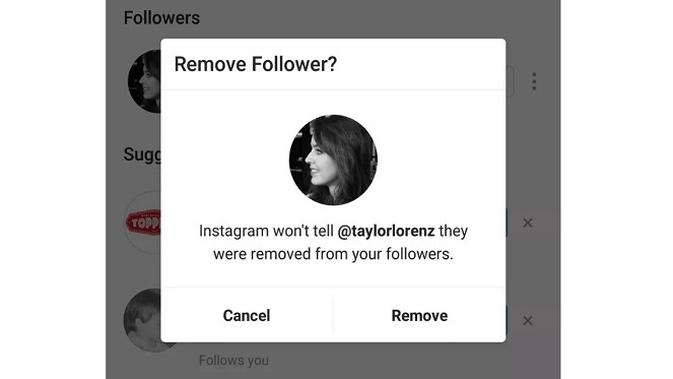
Task: Click the @taylorlorenz username in the message
Action: click(x=386, y=231)
